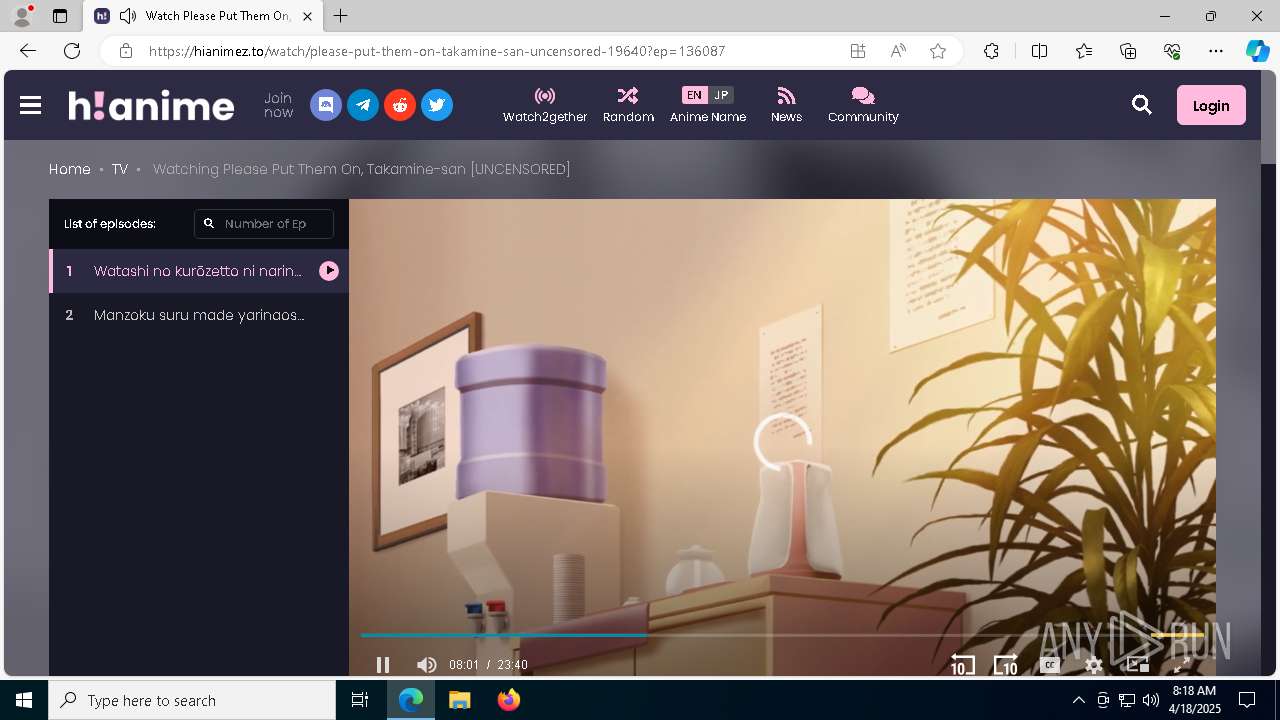Open the Community section
1280x720 pixels.
863,105
